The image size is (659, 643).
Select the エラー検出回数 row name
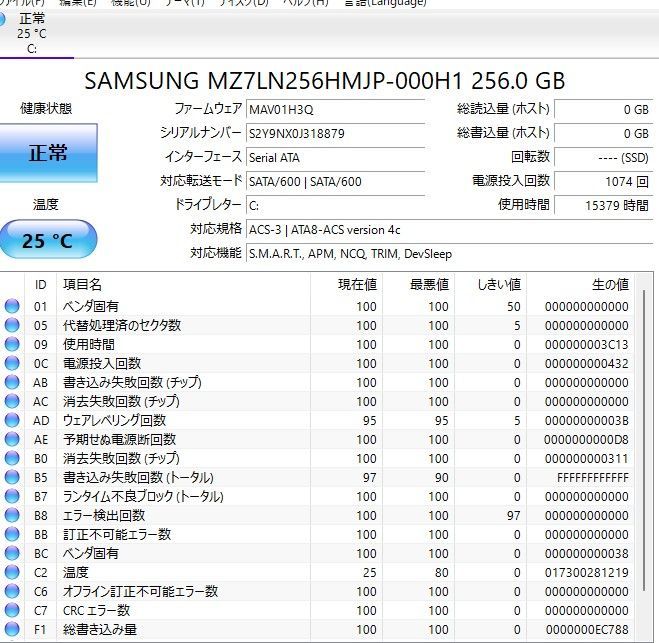[x=104, y=515]
